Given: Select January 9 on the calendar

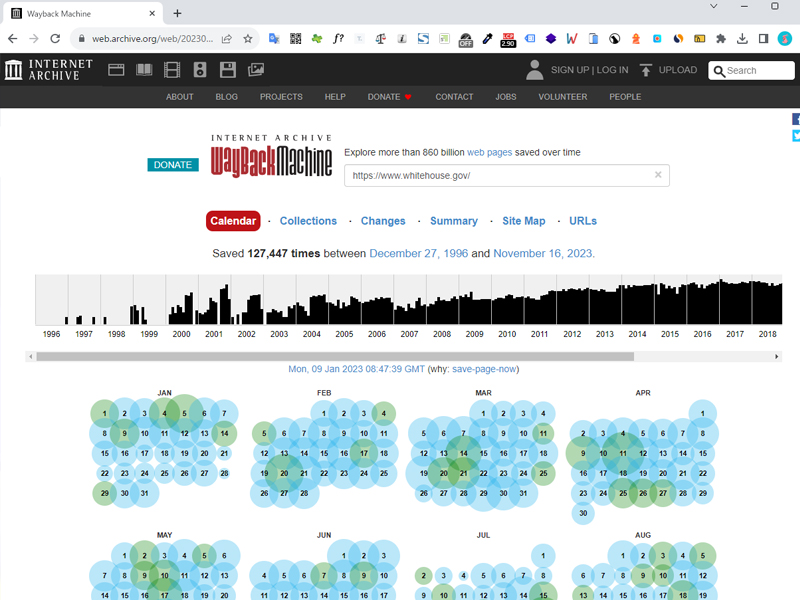Looking at the screenshot, I should coord(124,434).
